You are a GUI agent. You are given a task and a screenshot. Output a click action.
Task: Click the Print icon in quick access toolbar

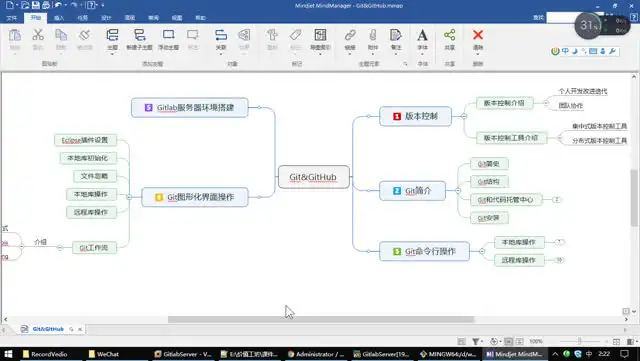pos(46,5)
